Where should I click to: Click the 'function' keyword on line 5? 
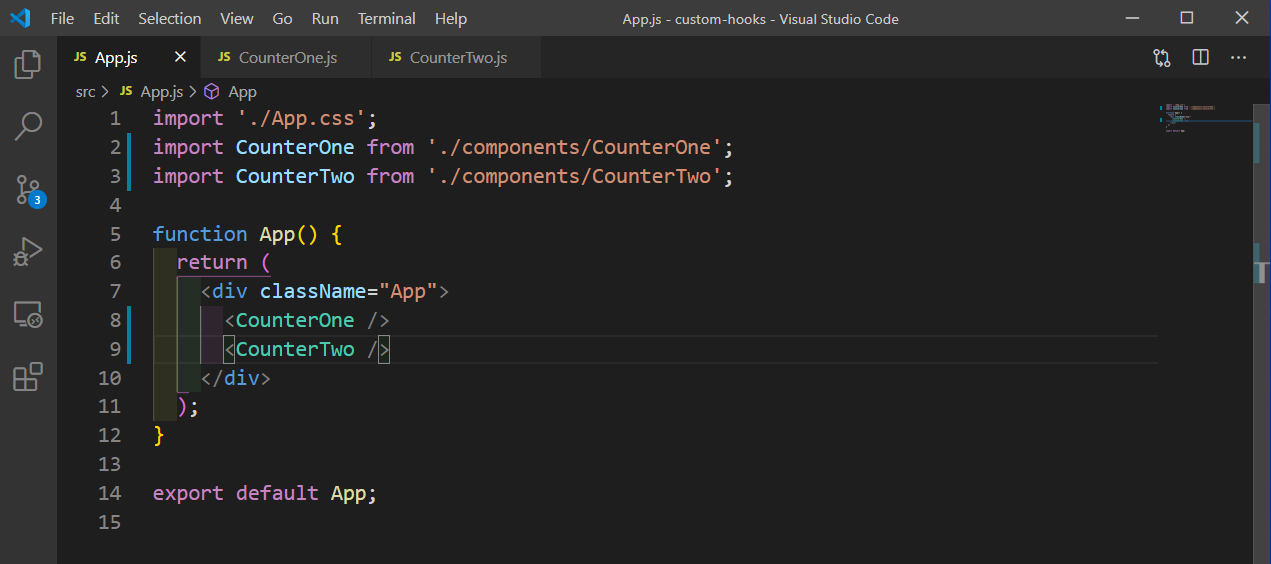(200, 234)
